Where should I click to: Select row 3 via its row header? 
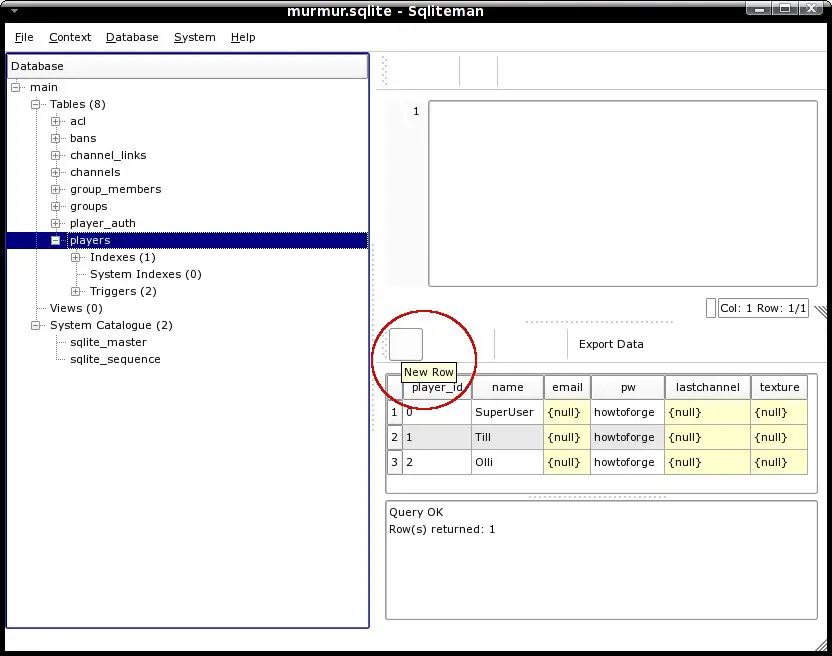(394, 462)
